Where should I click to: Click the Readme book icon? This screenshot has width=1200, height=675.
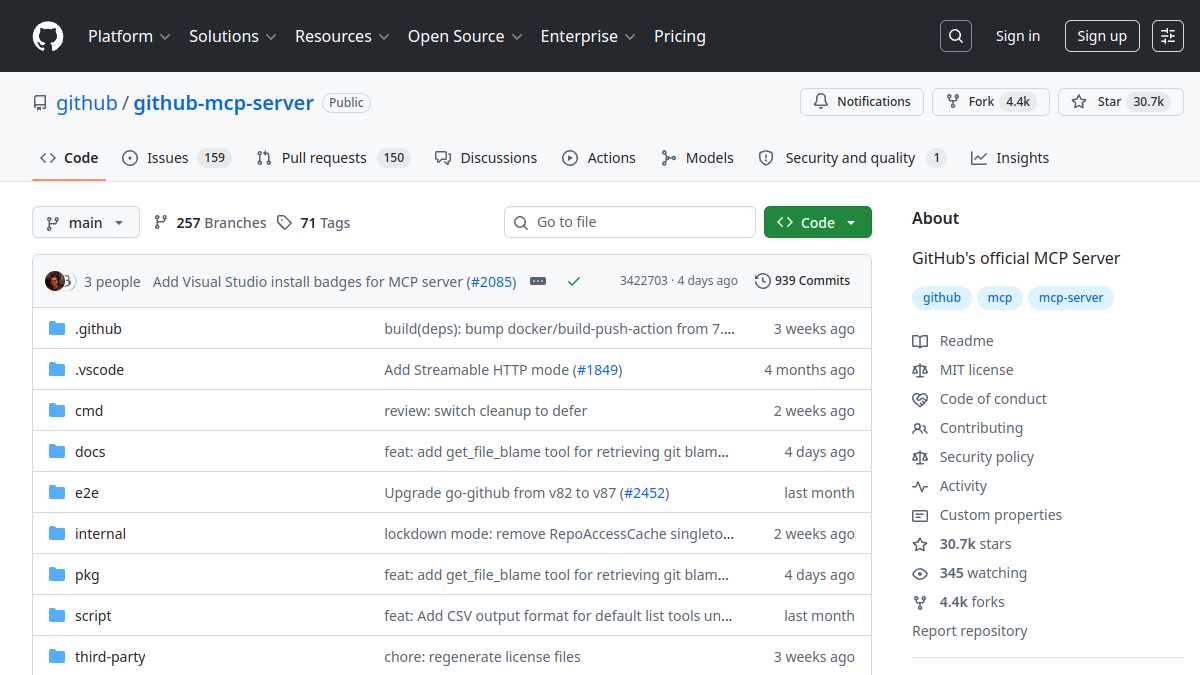[920, 341]
